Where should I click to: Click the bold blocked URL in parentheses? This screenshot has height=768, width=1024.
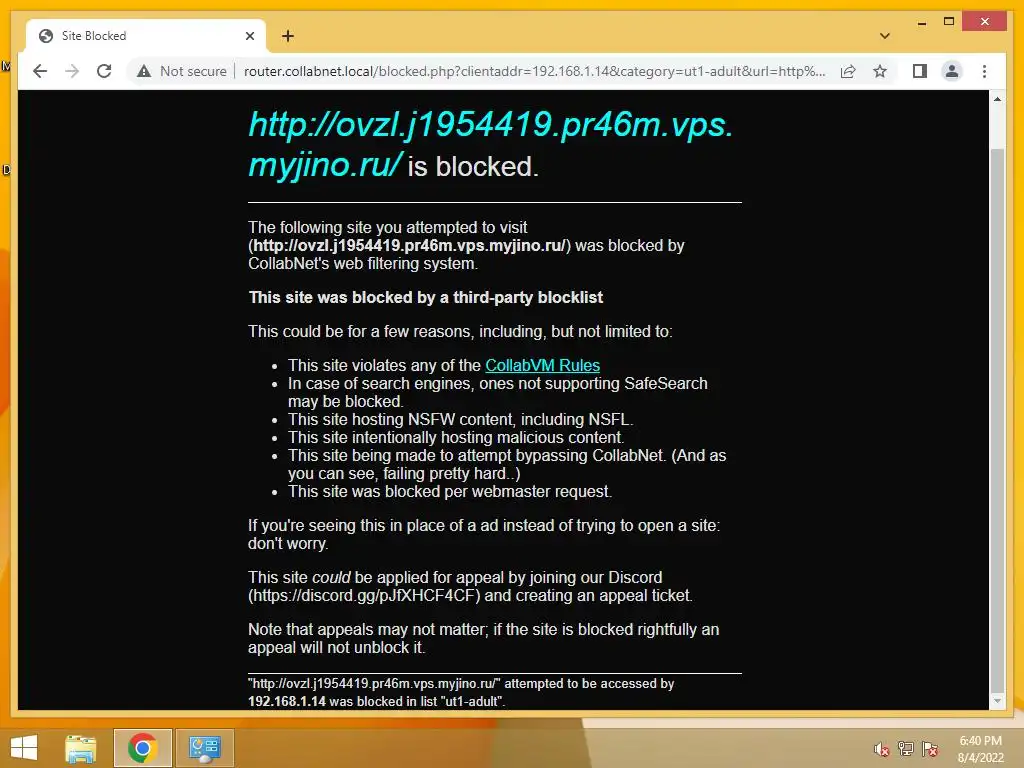pyautogui.click(x=409, y=246)
